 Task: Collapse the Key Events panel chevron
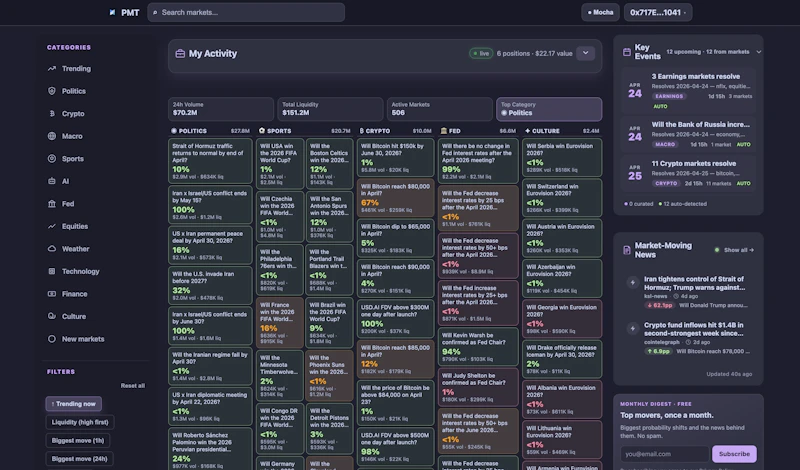click(759, 52)
